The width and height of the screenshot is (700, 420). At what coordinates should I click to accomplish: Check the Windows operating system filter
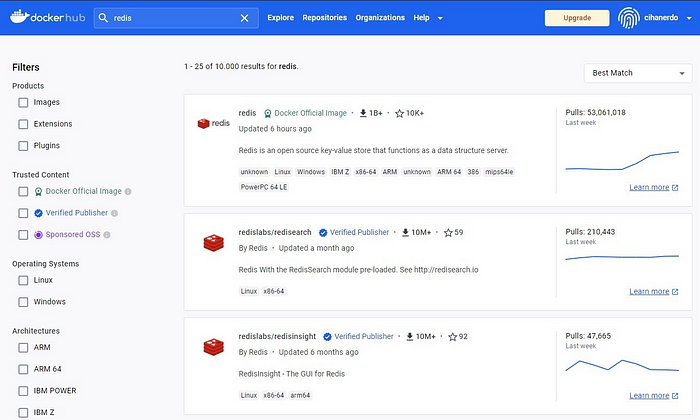tap(23, 302)
